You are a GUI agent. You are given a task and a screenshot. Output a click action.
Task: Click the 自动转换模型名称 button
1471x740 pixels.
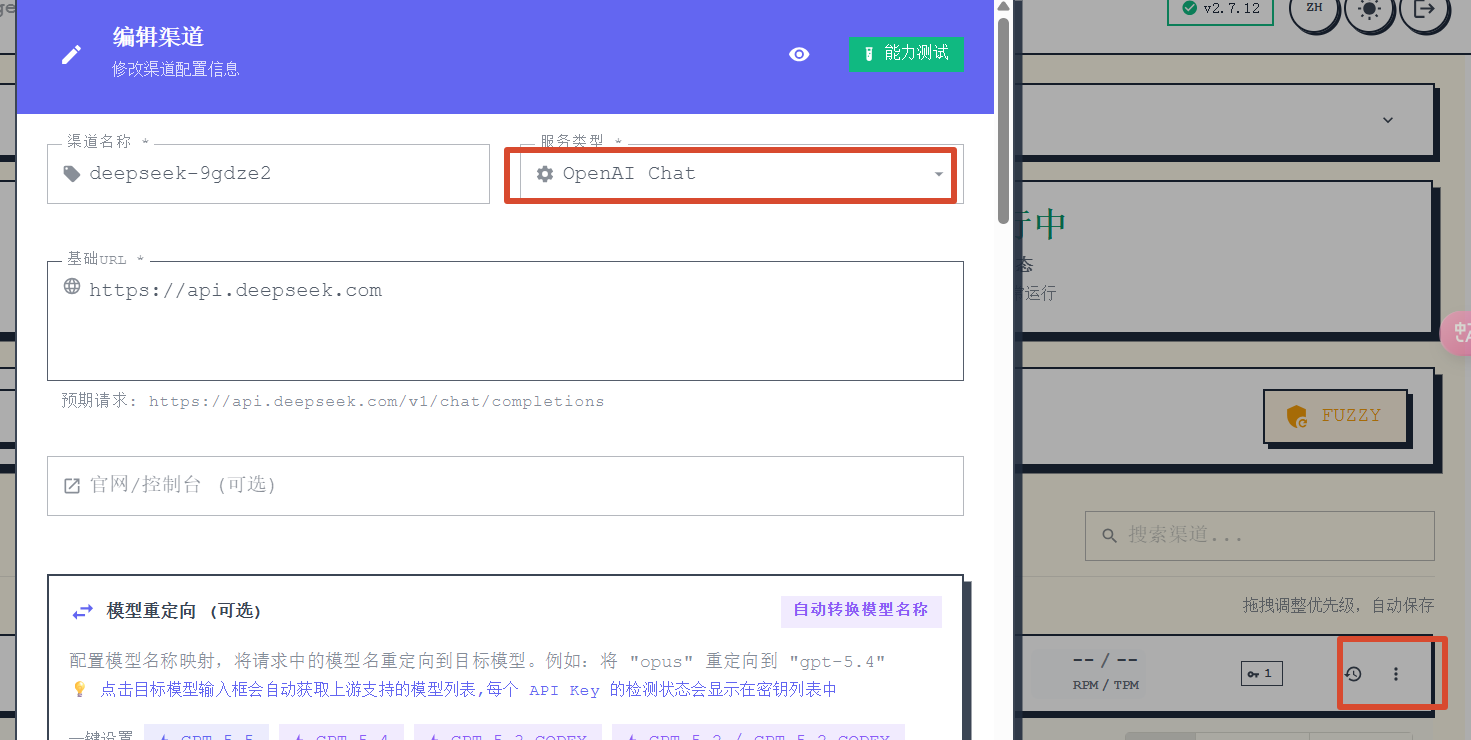[861, 610]
